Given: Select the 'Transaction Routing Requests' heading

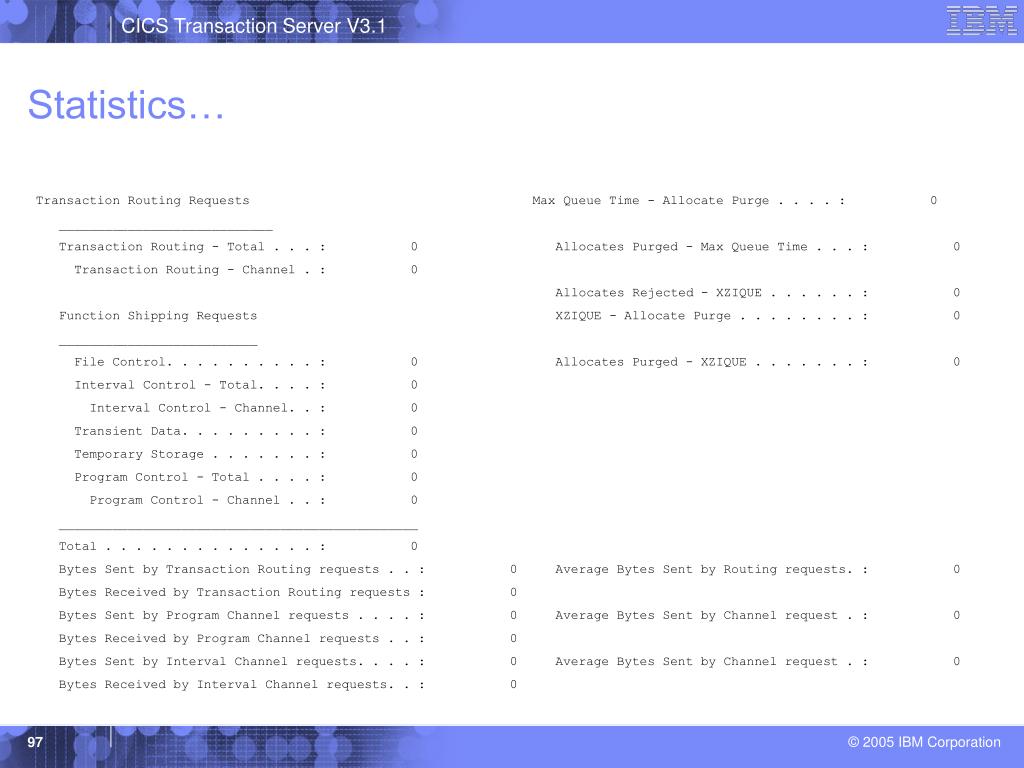Looking at the screenshot, I should point(142,200).
